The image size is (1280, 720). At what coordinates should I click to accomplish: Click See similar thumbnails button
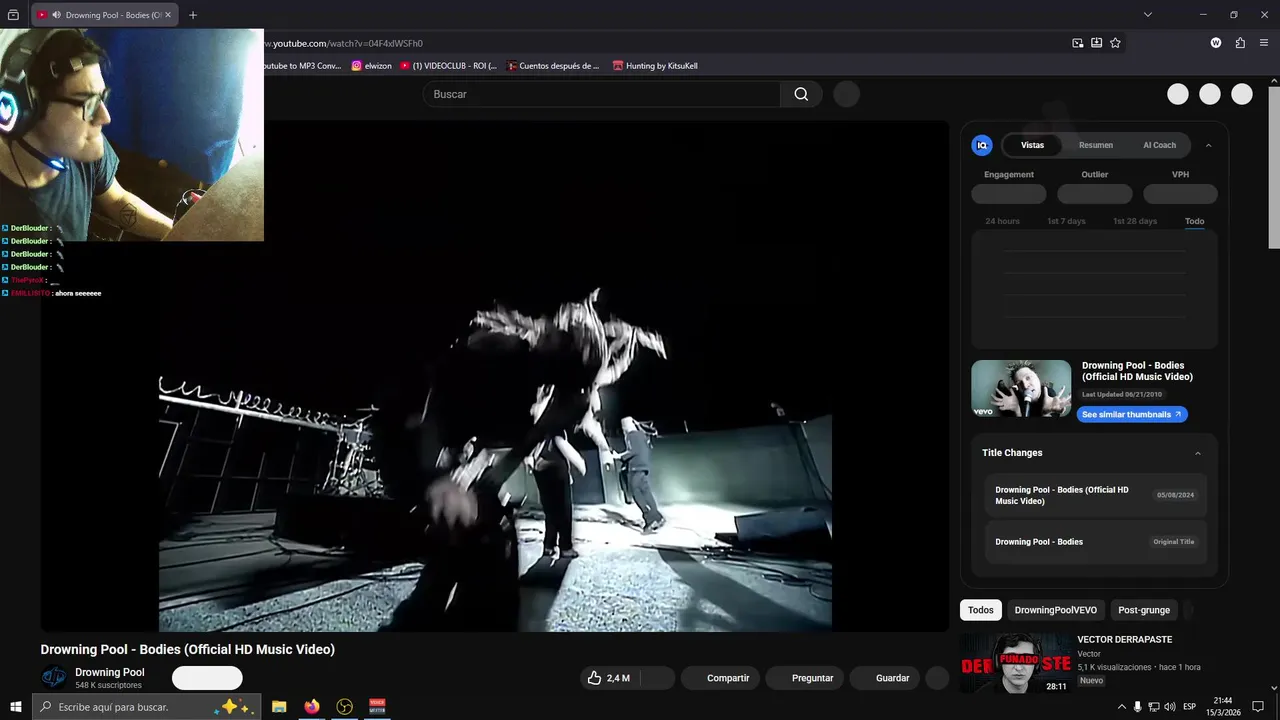coord(1132,414)
